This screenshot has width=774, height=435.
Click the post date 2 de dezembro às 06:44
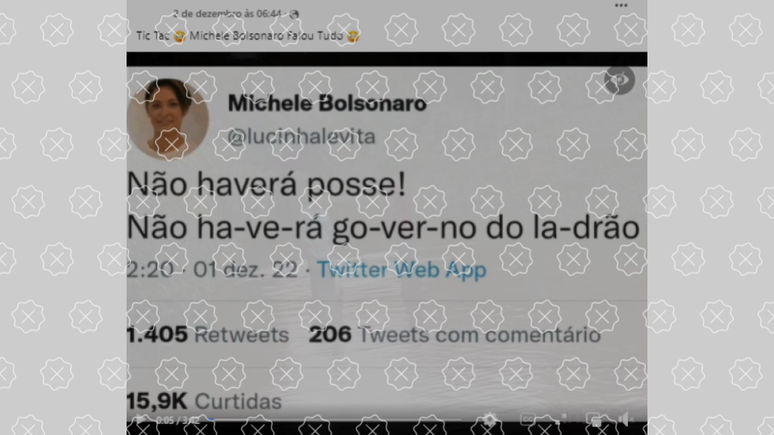click(x=227, y=14)
